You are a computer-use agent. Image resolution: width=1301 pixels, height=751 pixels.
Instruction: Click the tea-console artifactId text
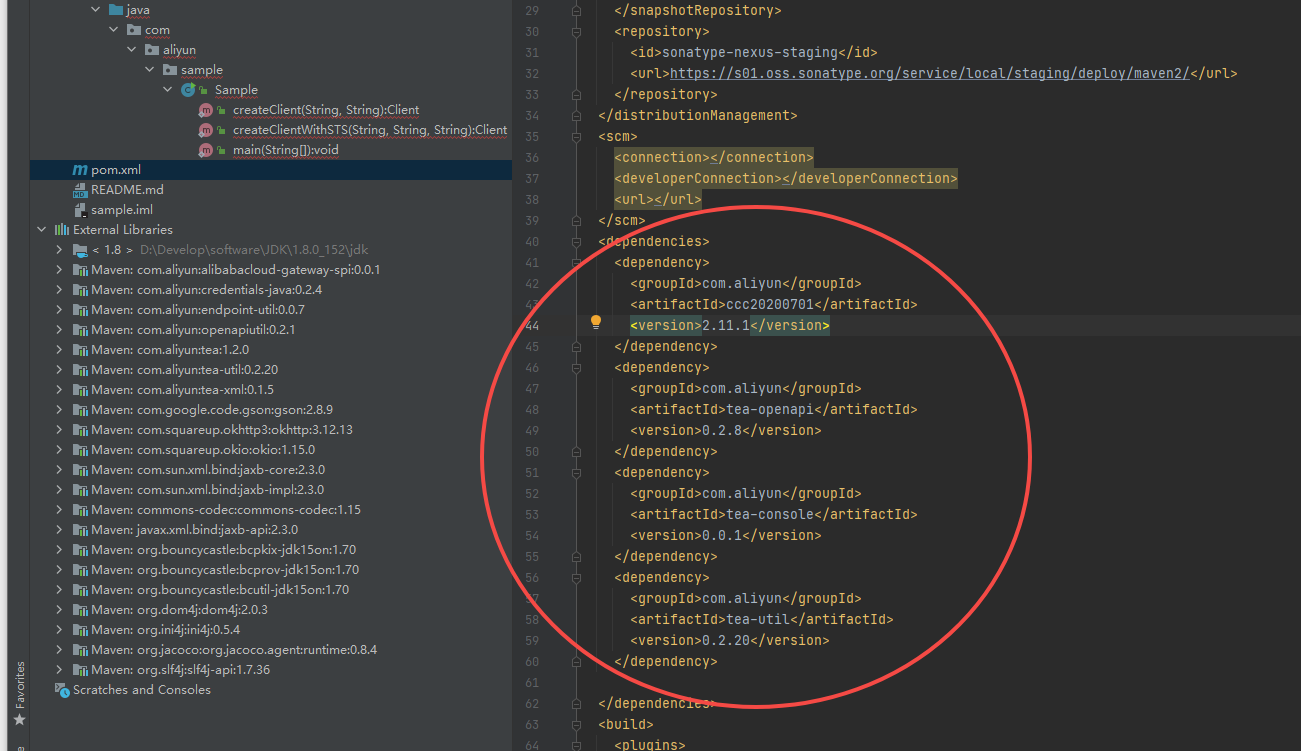(x=769, y=514)
